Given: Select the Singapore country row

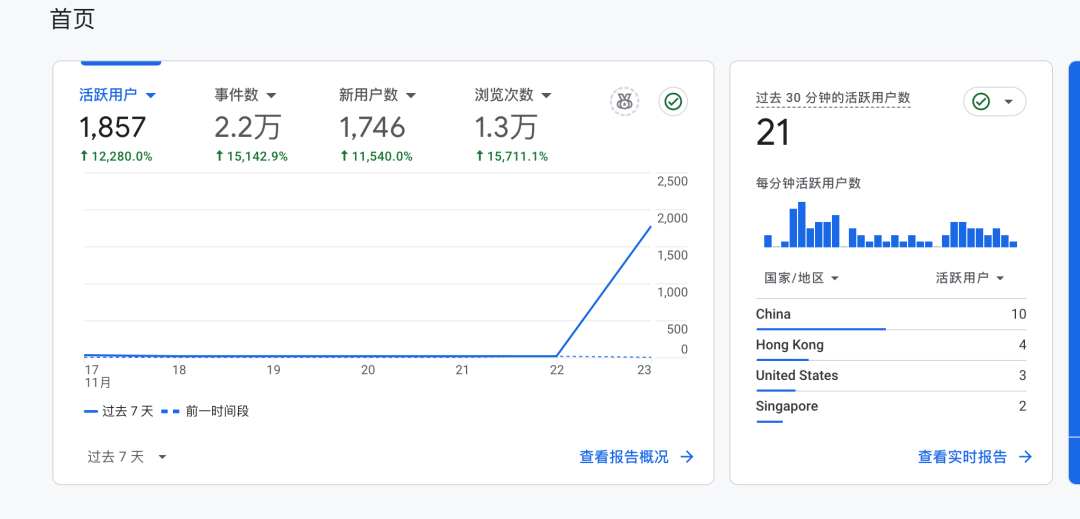Looking at the screenshot, I should [x=891, y=407].
